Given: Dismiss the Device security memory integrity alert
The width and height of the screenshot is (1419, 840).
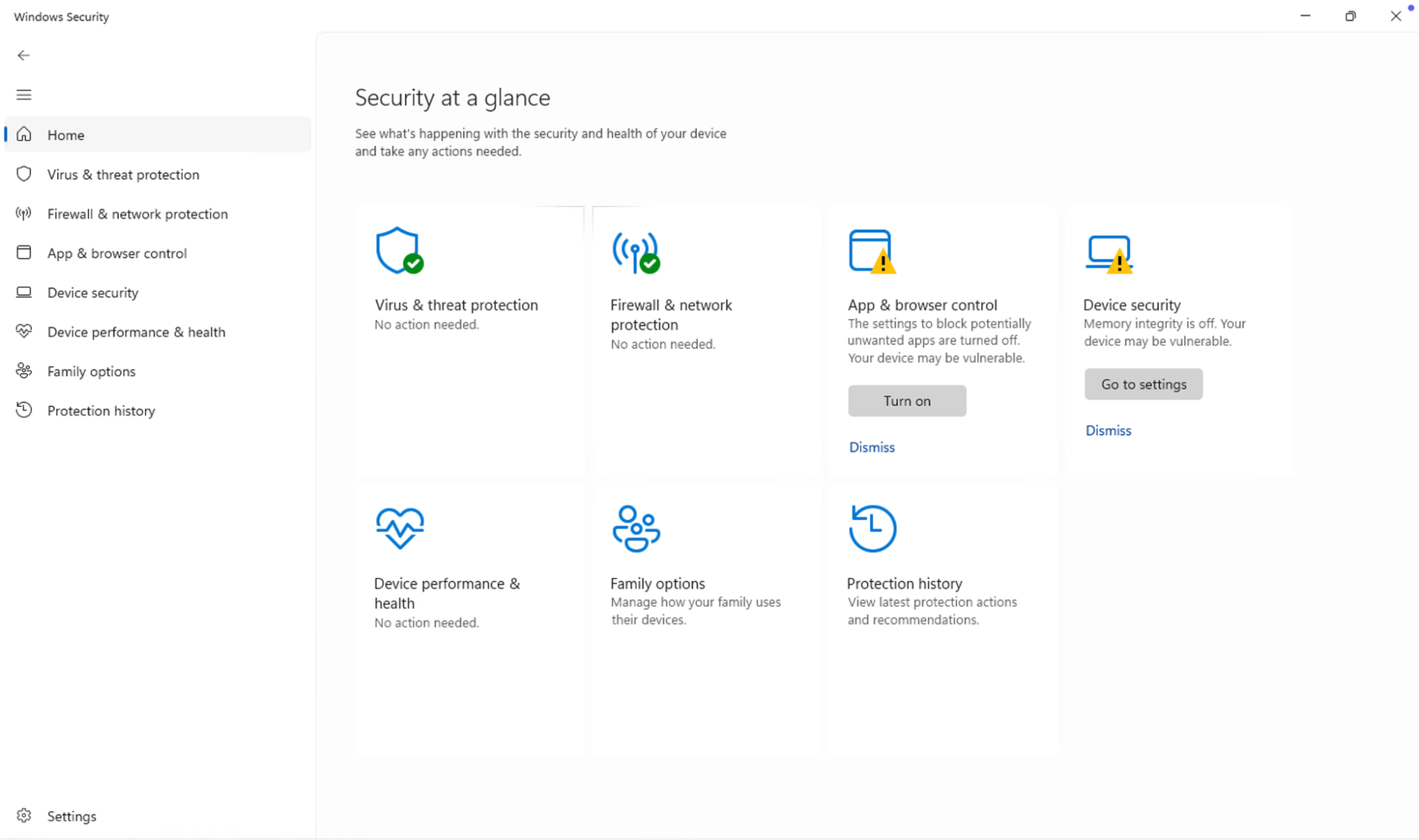Looking at the screenshot, I should coord(1107,430).
